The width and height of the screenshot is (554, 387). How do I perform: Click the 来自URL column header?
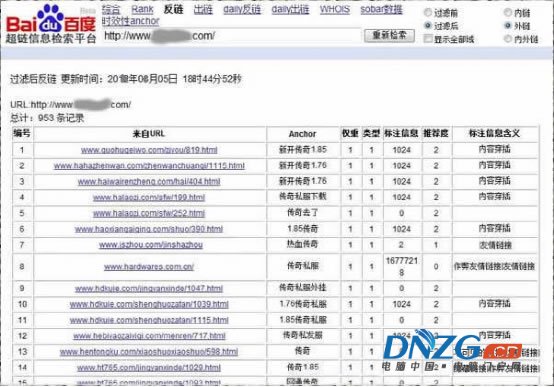click(149, 134)
